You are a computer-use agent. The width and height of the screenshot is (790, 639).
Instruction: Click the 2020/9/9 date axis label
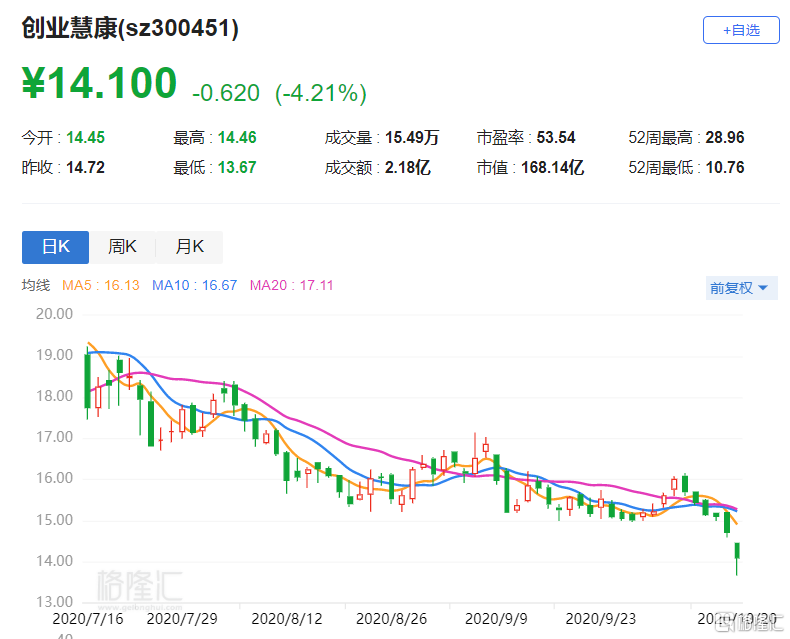pos(496,619)
